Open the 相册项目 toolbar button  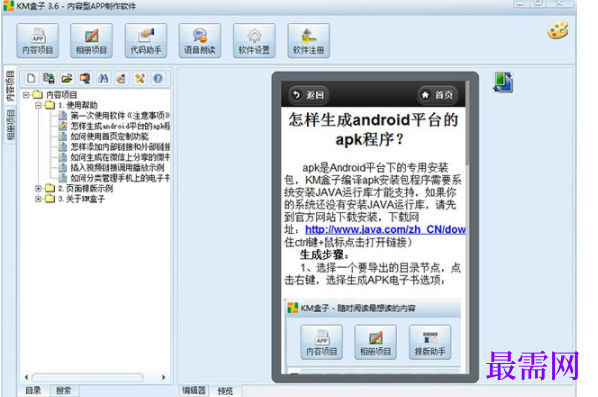(x=92, y=40)
